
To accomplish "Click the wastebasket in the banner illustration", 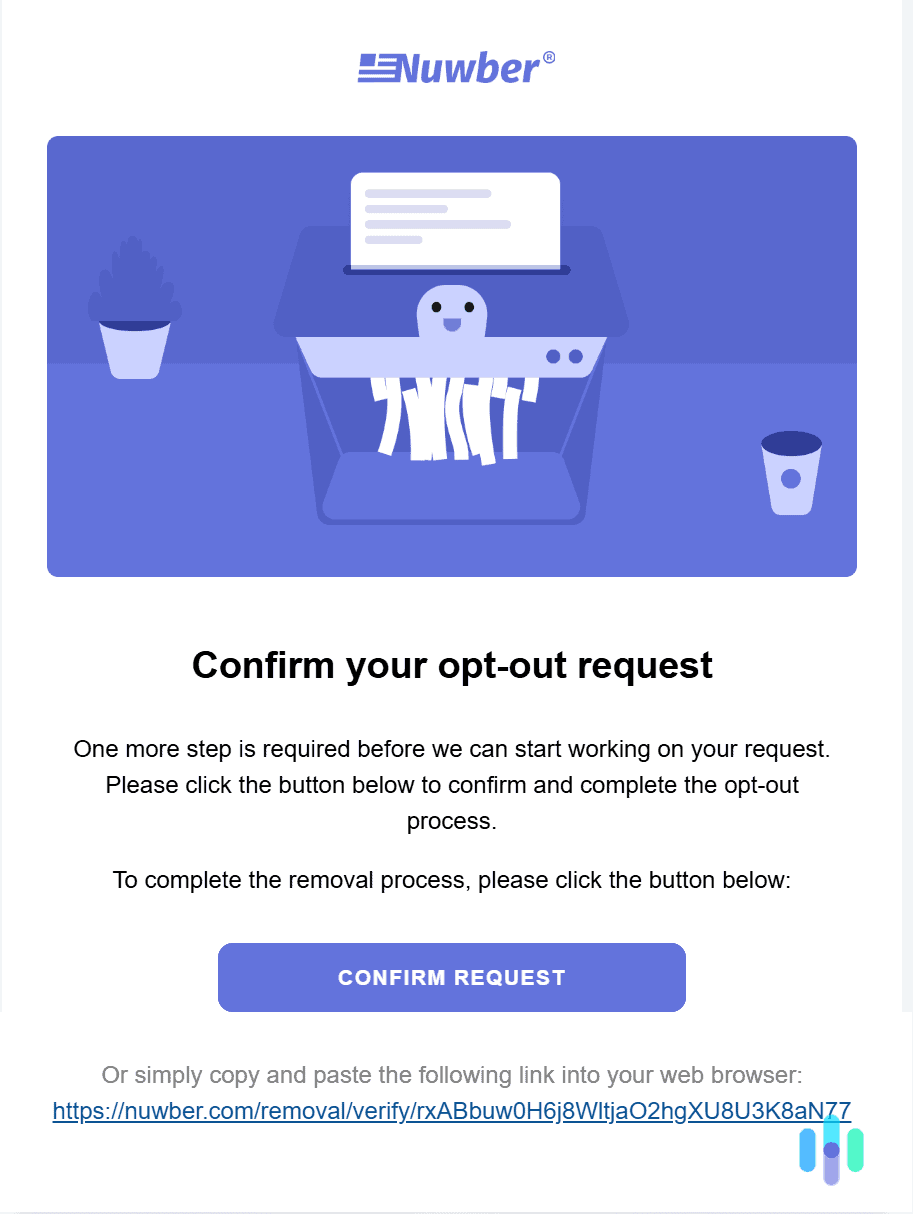I will (791, 470).
